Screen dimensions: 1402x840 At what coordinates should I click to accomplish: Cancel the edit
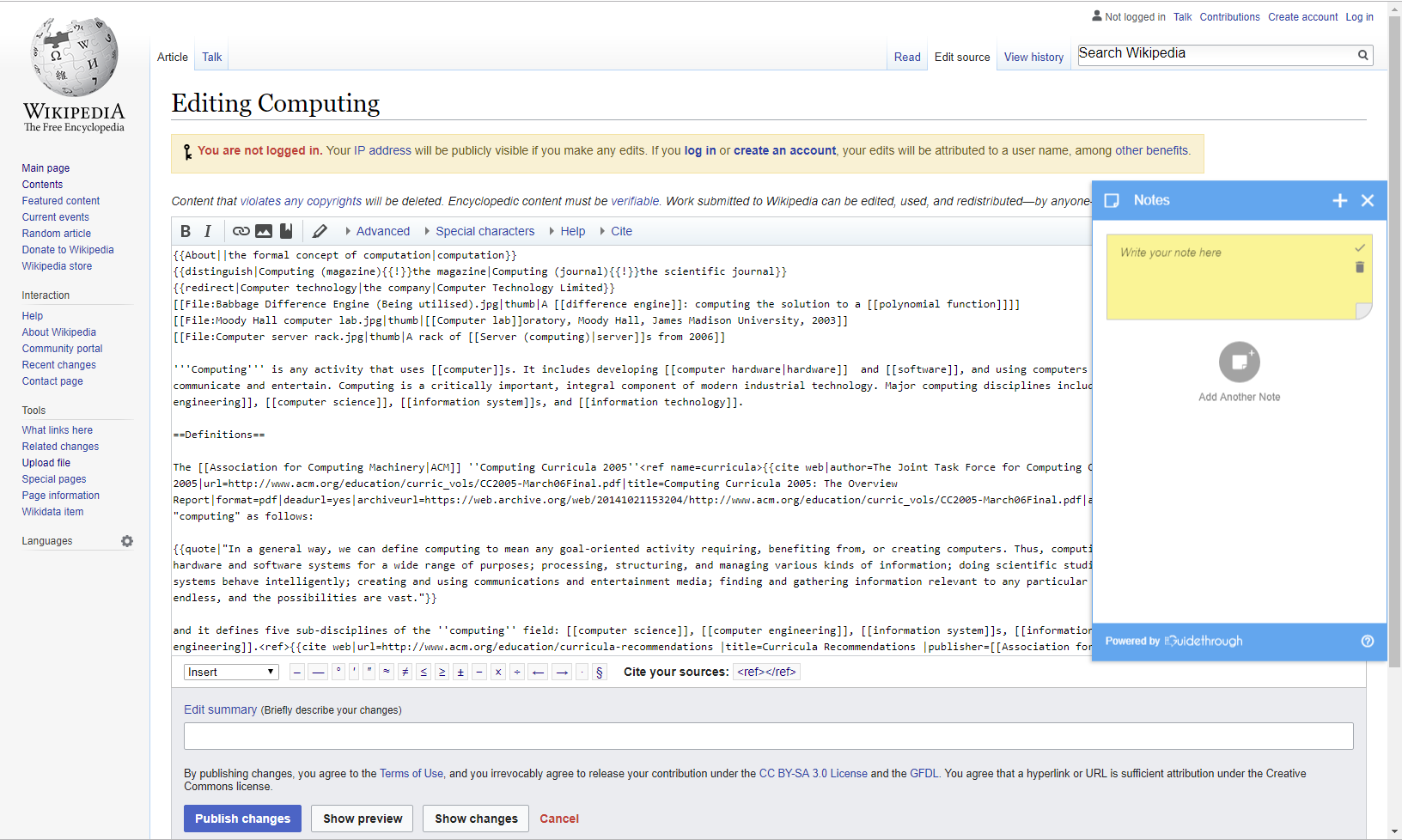click(x=559, y=819)
